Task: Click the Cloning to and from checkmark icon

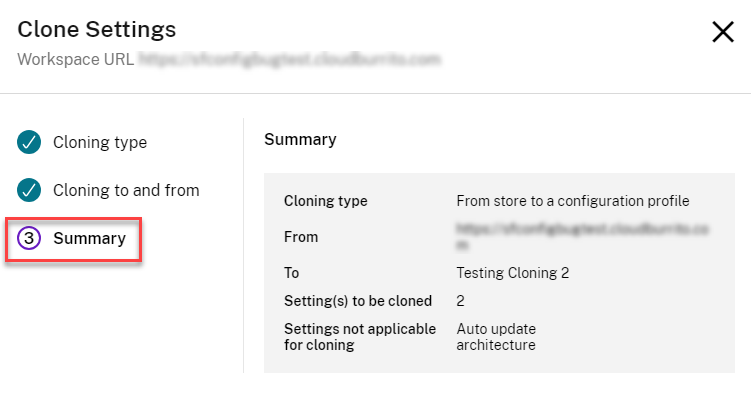Action: coord(28,190)
